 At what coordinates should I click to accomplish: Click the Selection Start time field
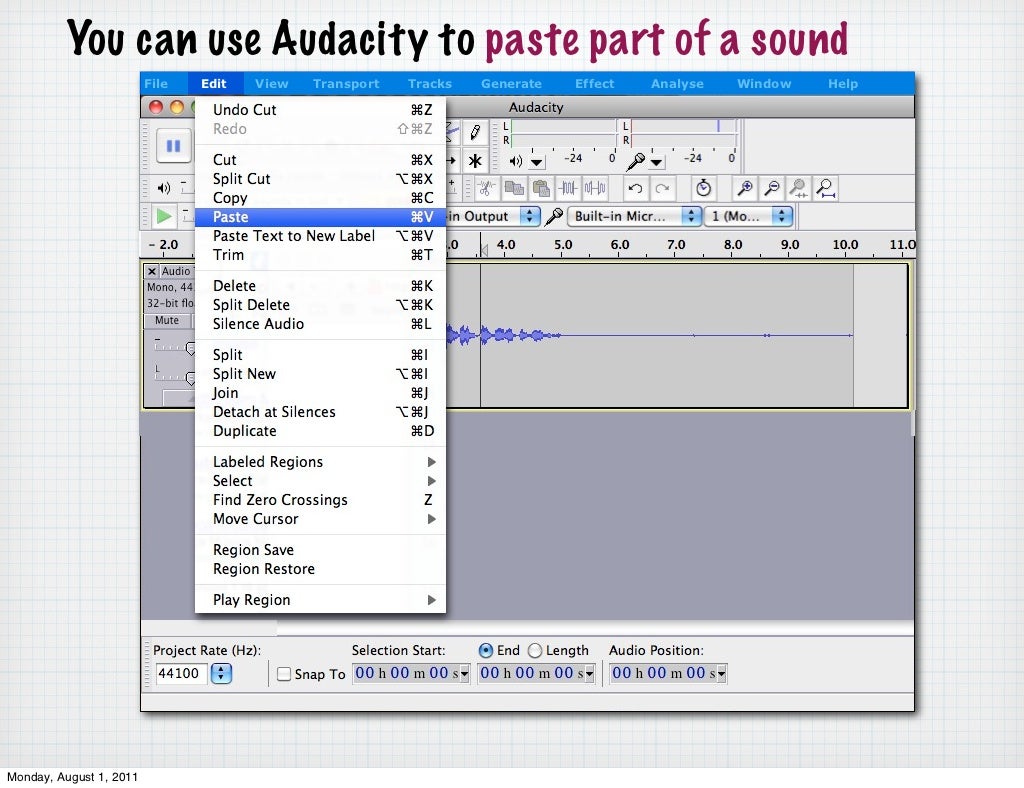point(406,673)
